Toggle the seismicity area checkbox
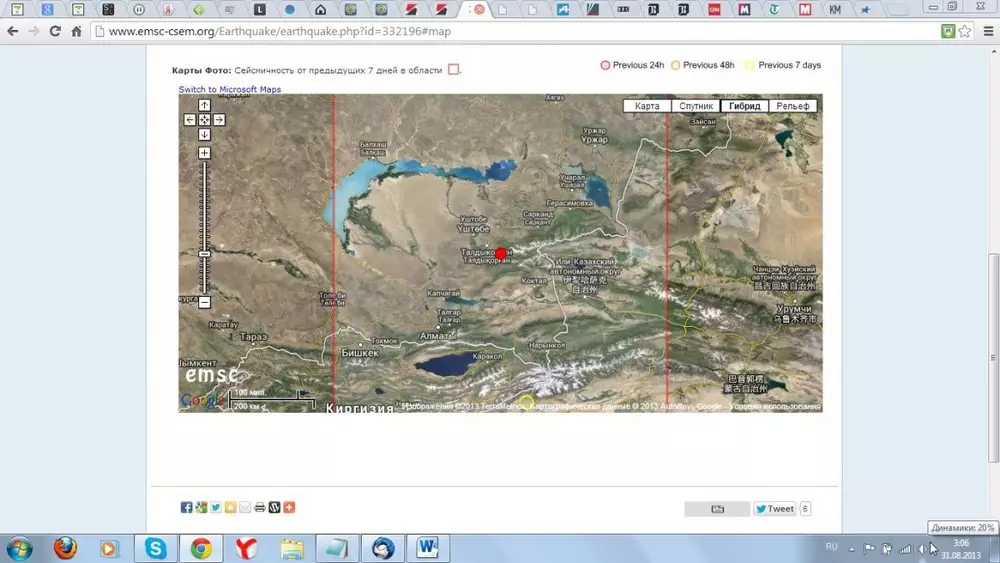 (x=453, y=70)
